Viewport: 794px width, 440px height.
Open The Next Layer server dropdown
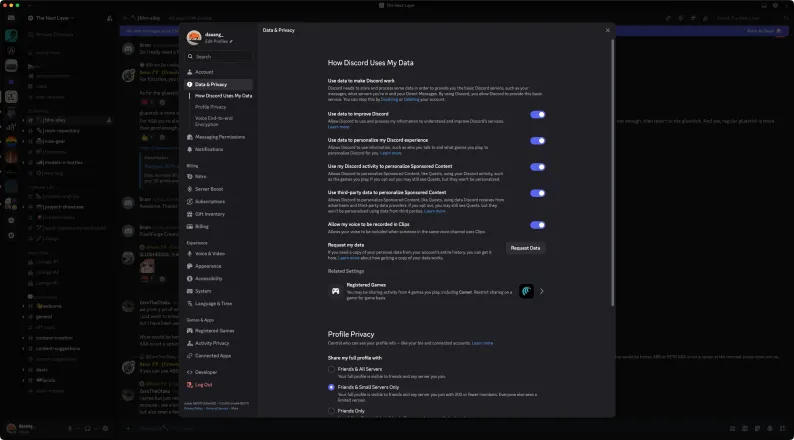click(x=55, y=18)
